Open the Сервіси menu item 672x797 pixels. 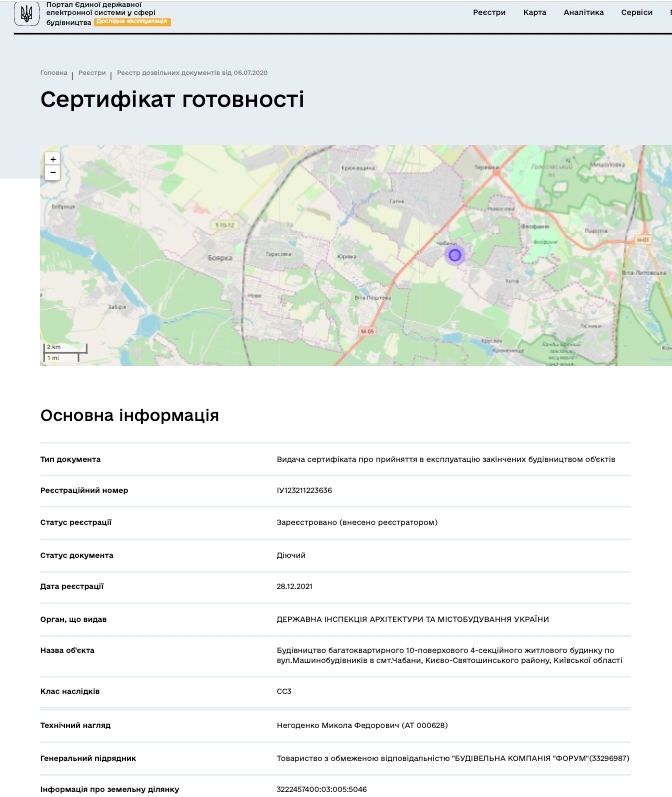point(636,12)
